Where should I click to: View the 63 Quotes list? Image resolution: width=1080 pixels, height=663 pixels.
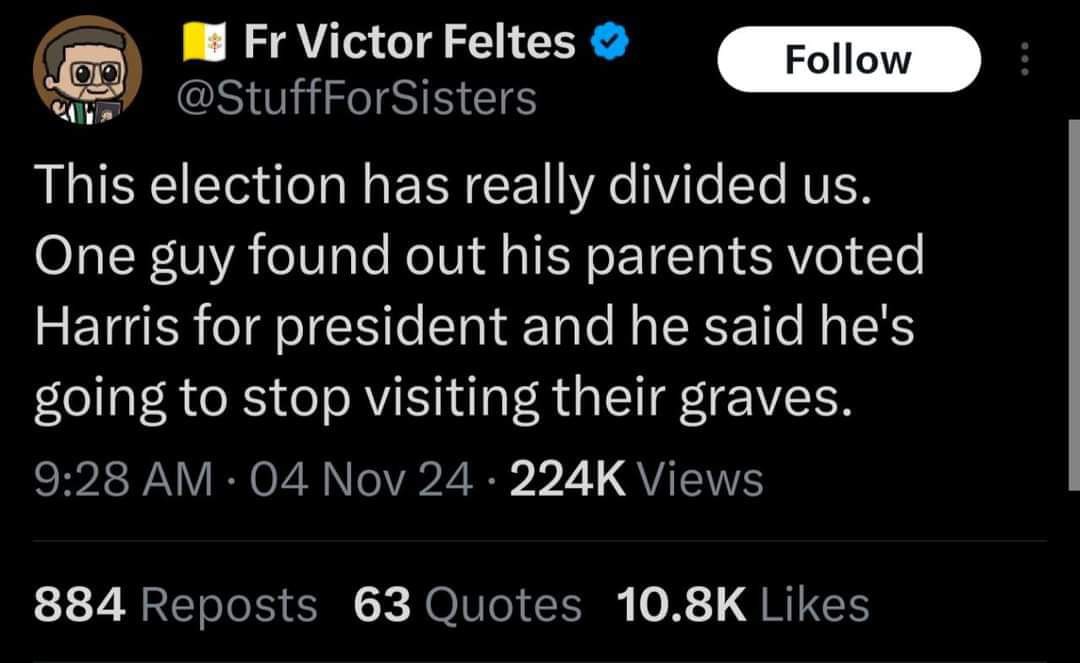(x=467, y=605)
